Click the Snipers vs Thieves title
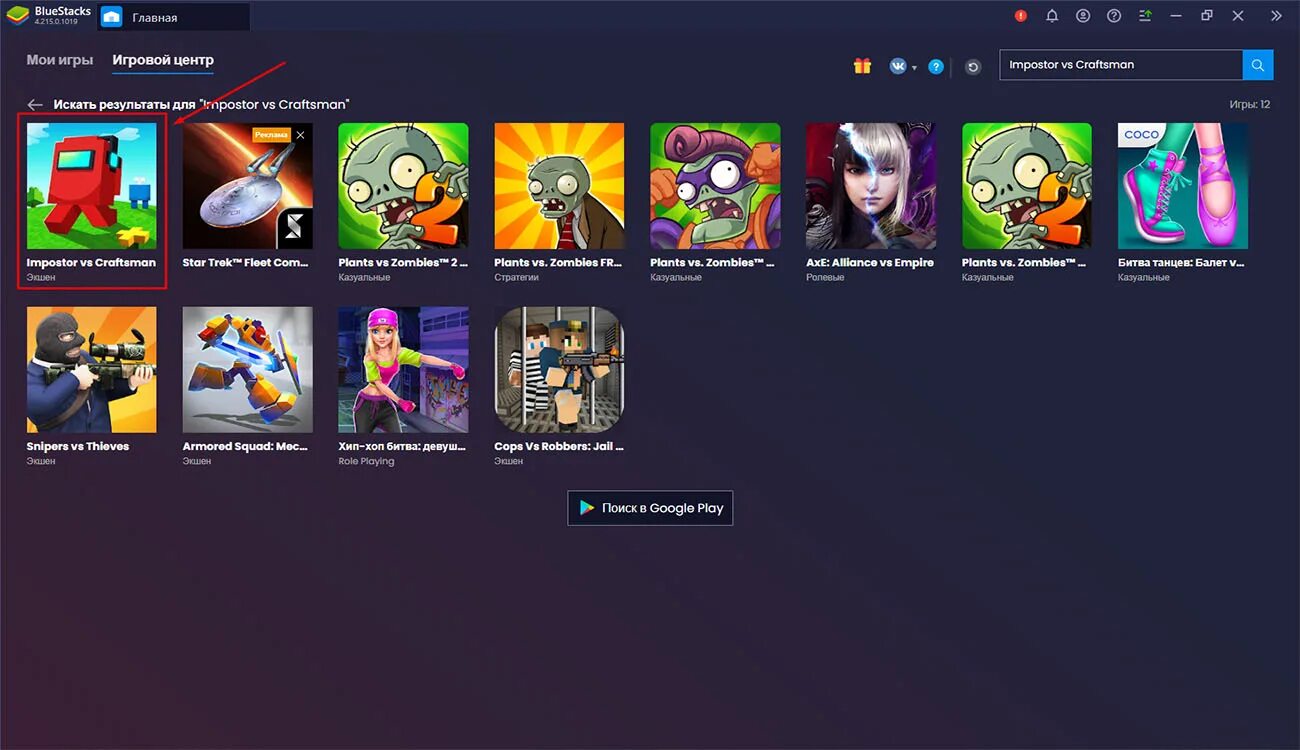The height and width of the screenshot is (750, 1300). coord(78,447)
